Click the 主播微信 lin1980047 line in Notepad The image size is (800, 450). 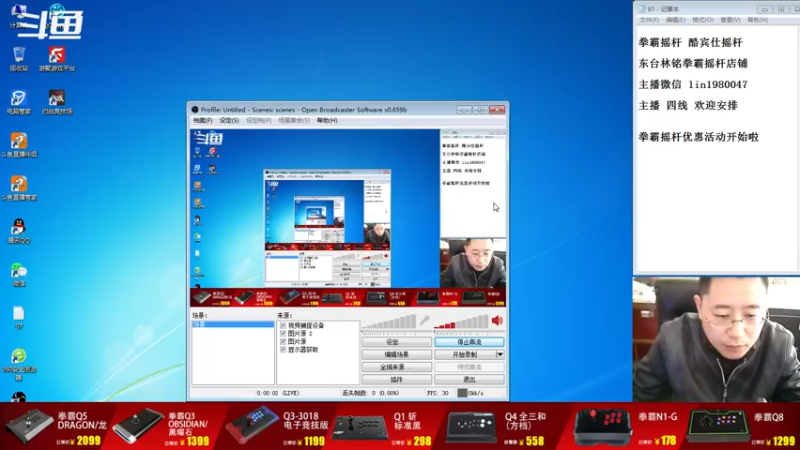click(x=693, y=85)
